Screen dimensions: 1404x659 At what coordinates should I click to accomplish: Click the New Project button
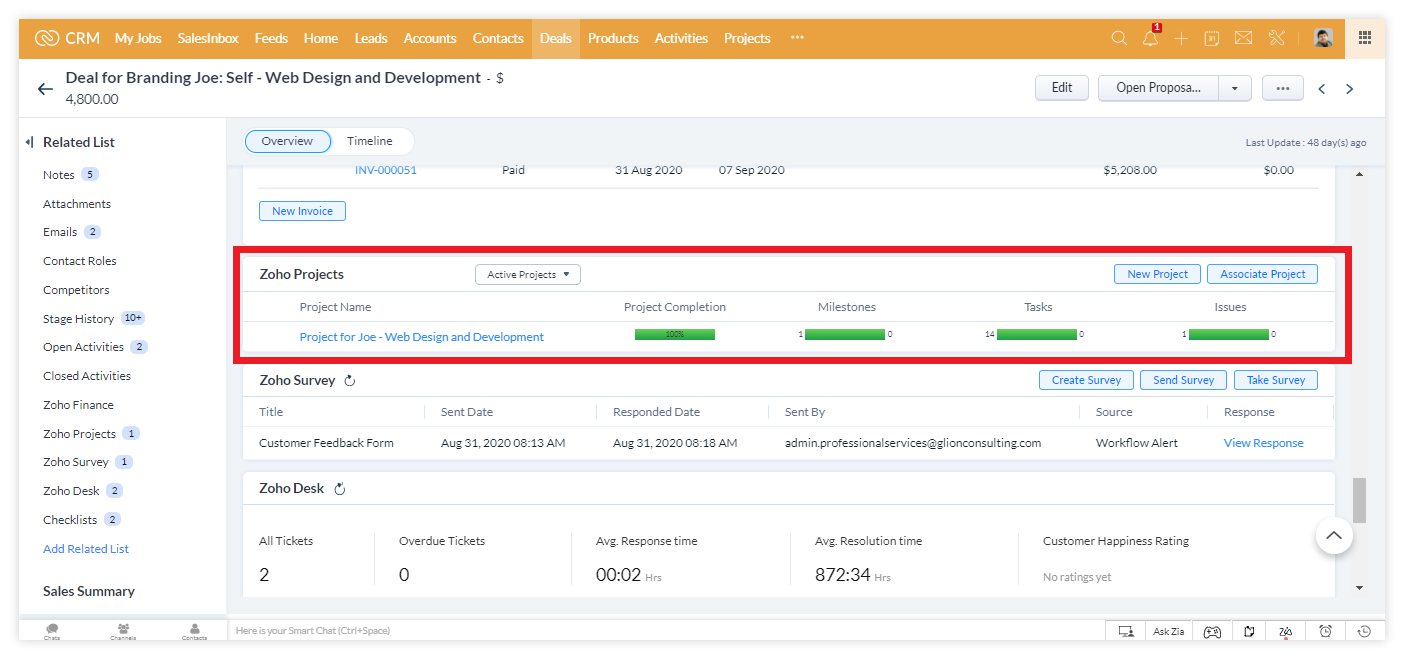pos(1157,274)
